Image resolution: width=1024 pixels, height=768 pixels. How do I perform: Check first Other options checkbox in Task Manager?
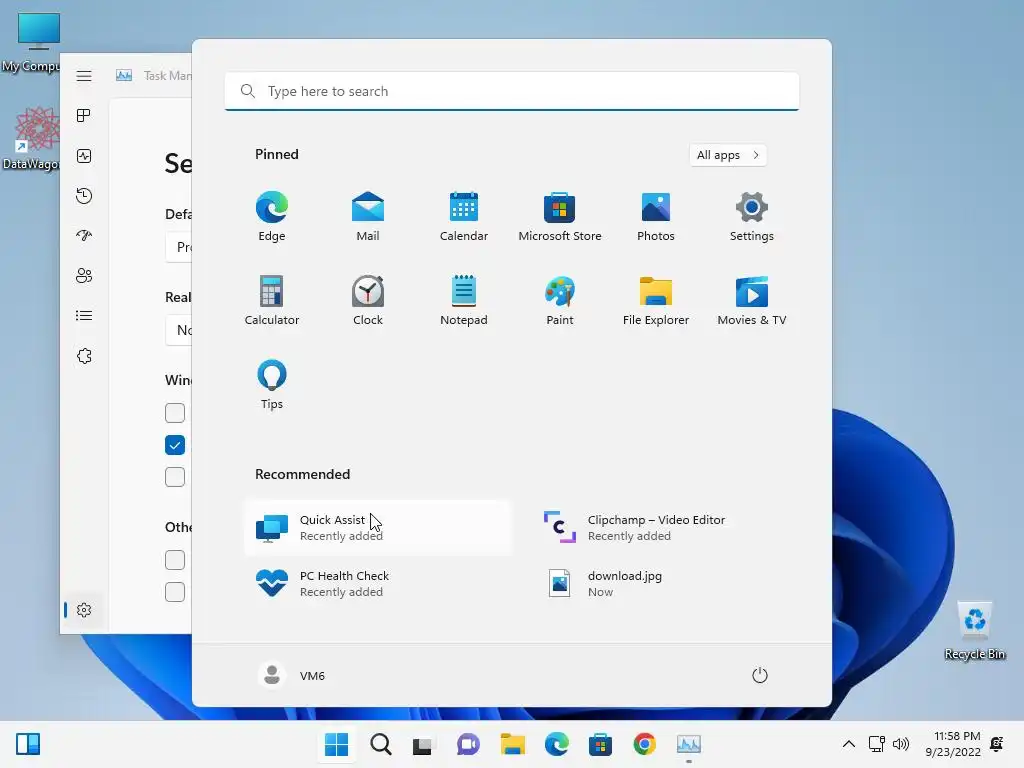(175, 560)
